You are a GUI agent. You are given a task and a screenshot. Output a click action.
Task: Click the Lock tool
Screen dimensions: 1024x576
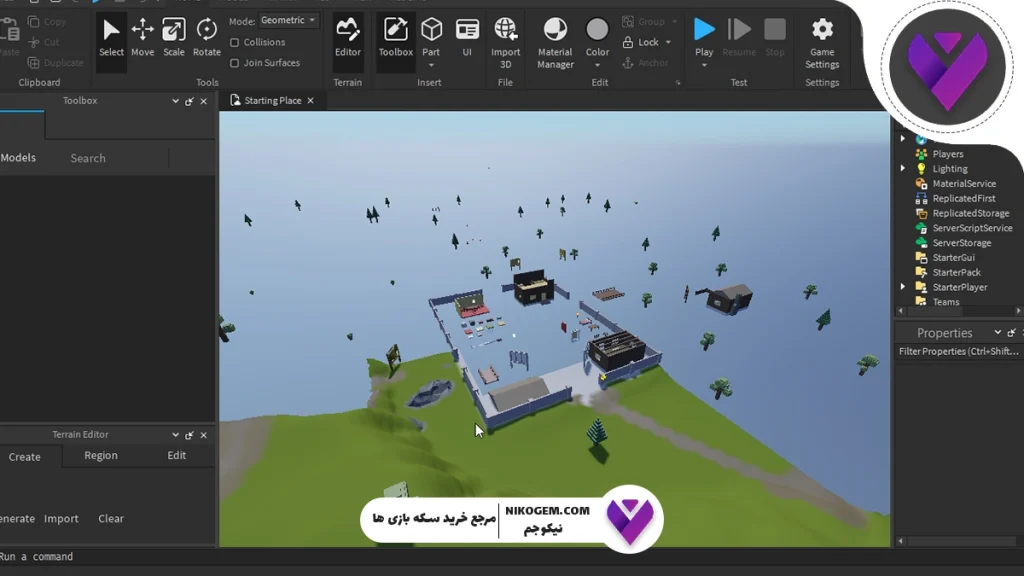pyautogui.click(x=641, y=42)
